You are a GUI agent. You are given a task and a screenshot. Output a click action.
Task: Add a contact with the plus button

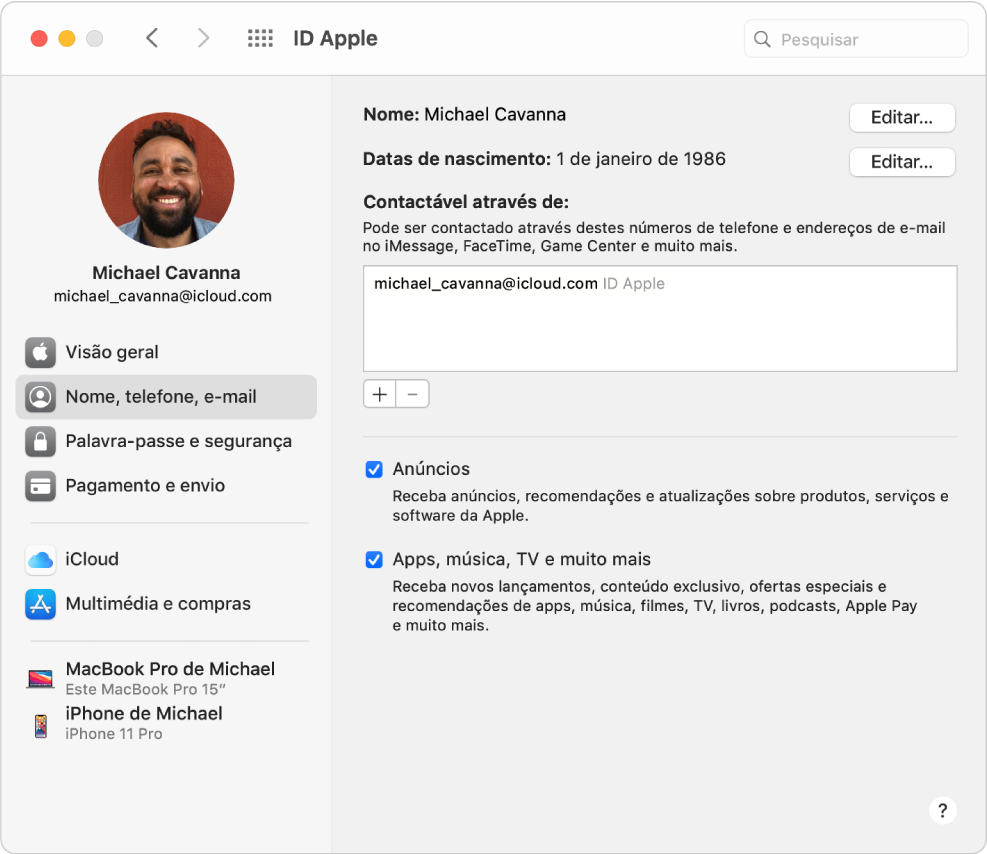coord(380,394)
